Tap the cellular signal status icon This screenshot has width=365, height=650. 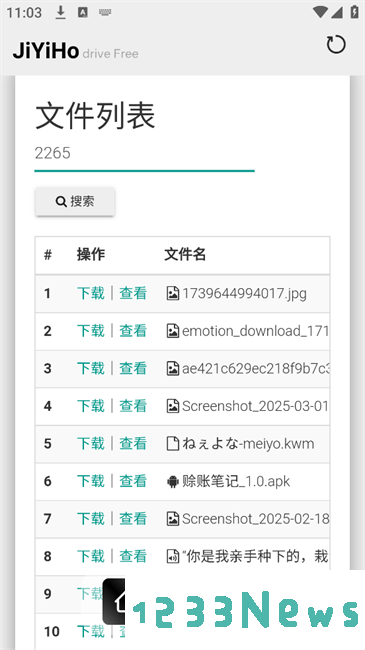[337, 12]
